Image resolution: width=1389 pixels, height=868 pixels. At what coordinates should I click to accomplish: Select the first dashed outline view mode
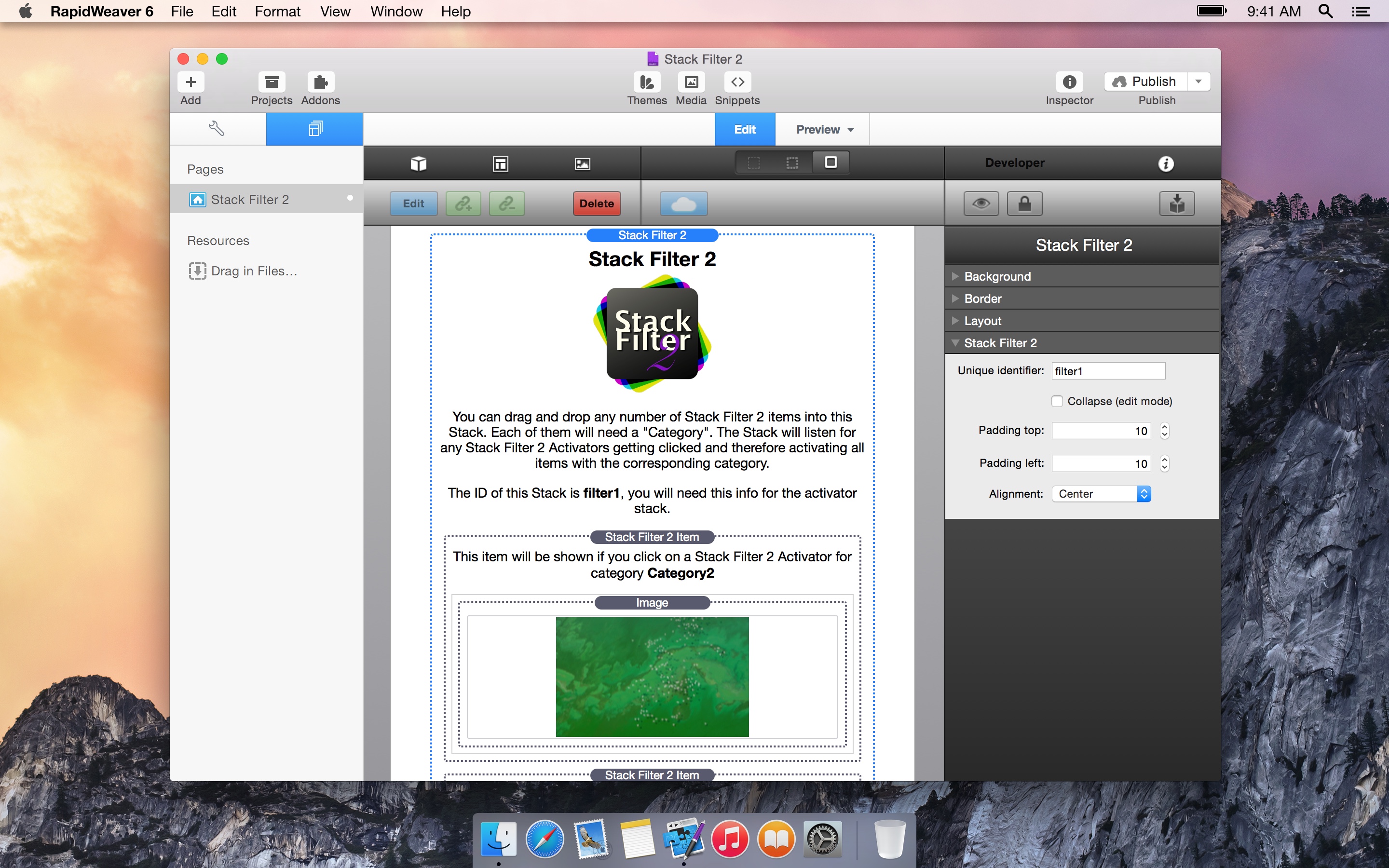click(754, 163)
